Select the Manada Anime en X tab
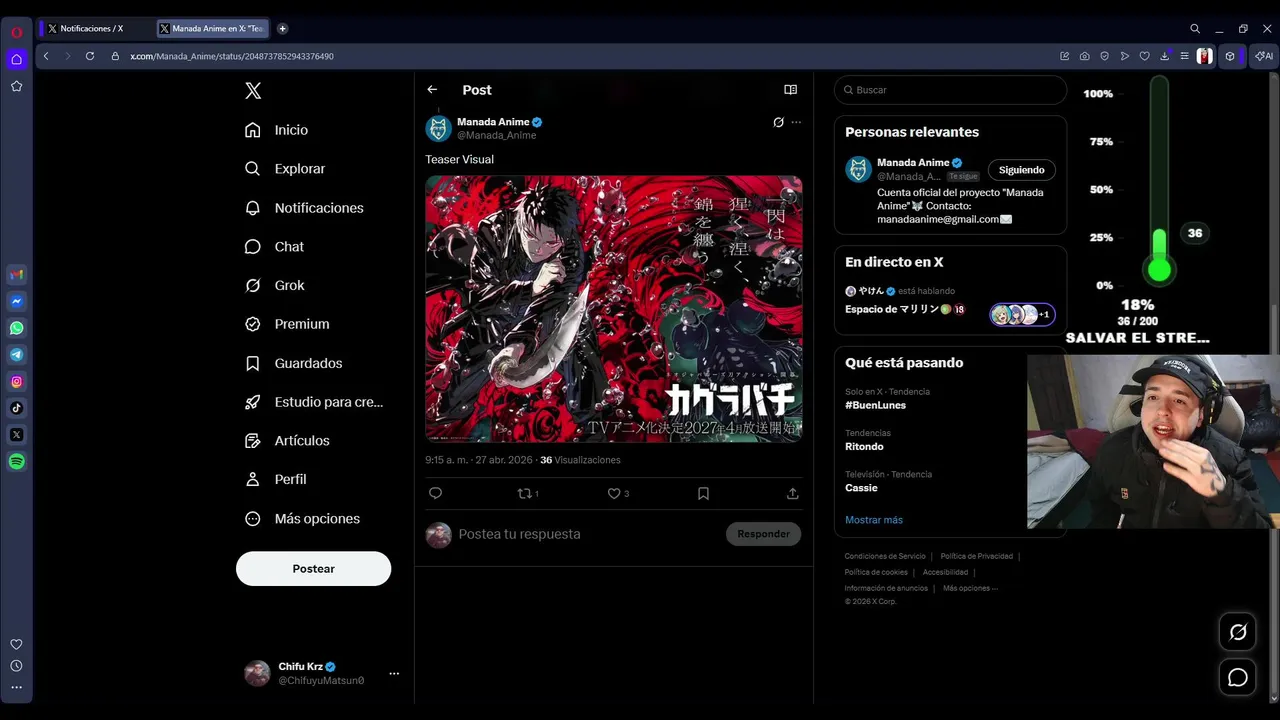 coord(213,29)
